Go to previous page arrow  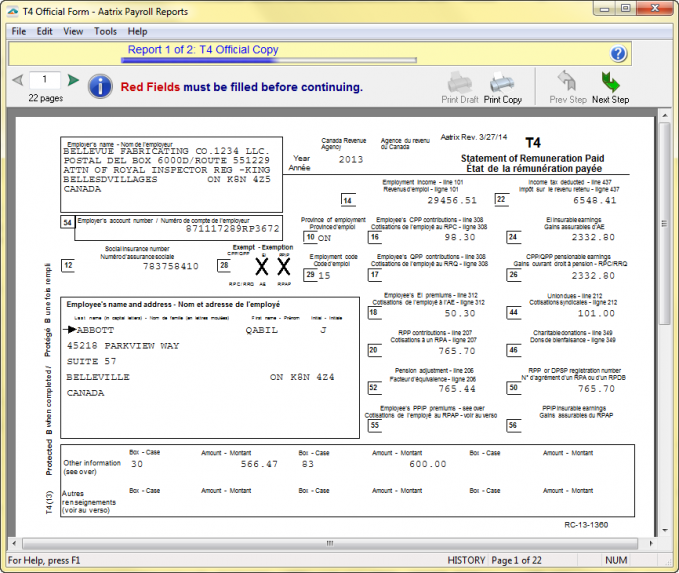point(18,80)
